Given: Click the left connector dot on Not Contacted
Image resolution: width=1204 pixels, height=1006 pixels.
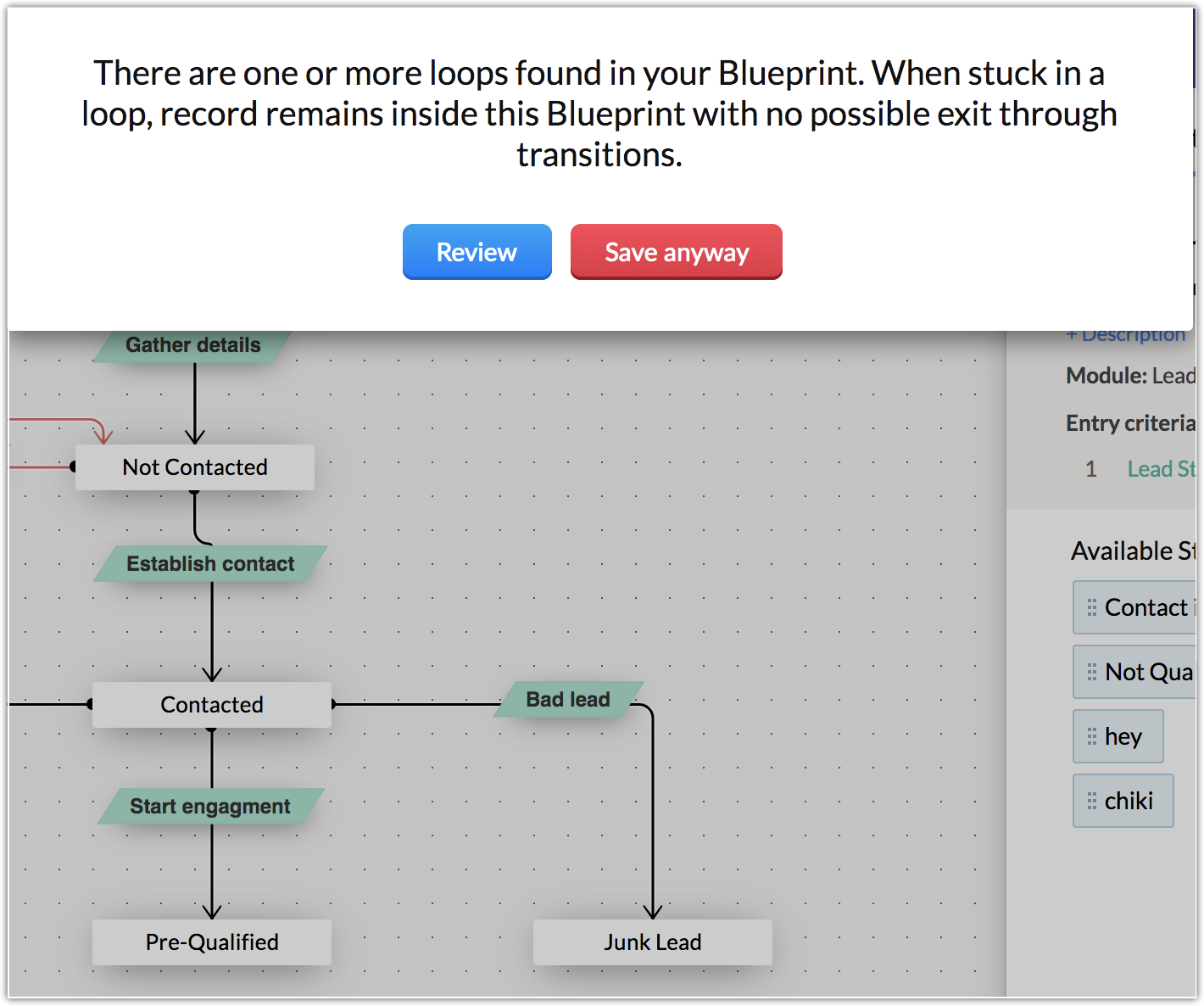Looking at the screenshot, I should [73, 467].
